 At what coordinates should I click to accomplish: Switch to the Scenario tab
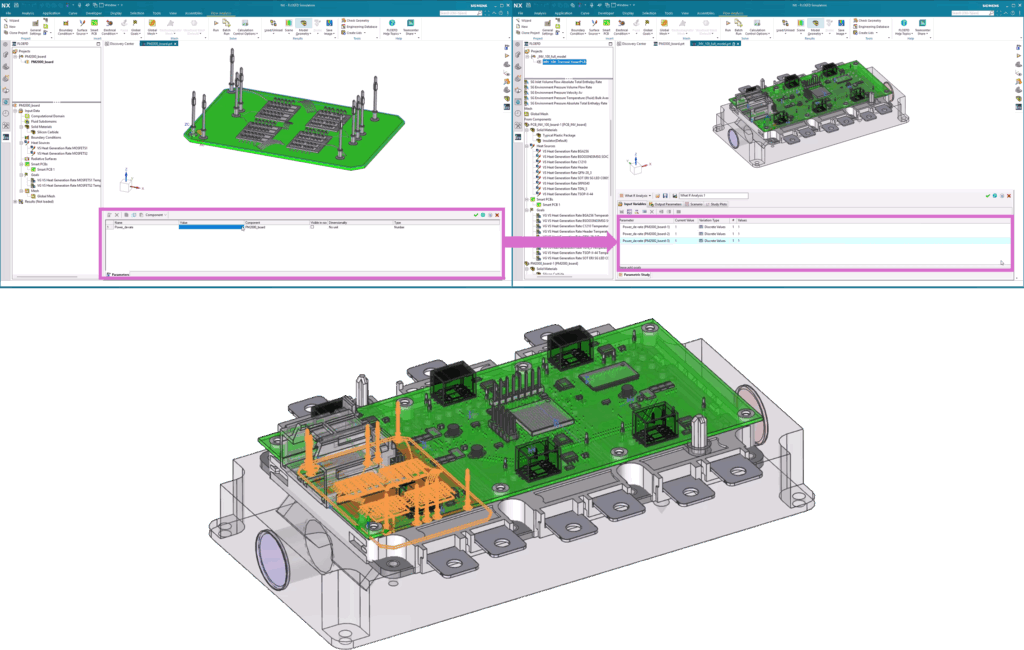pyautogui.click(x=694, y=204)
